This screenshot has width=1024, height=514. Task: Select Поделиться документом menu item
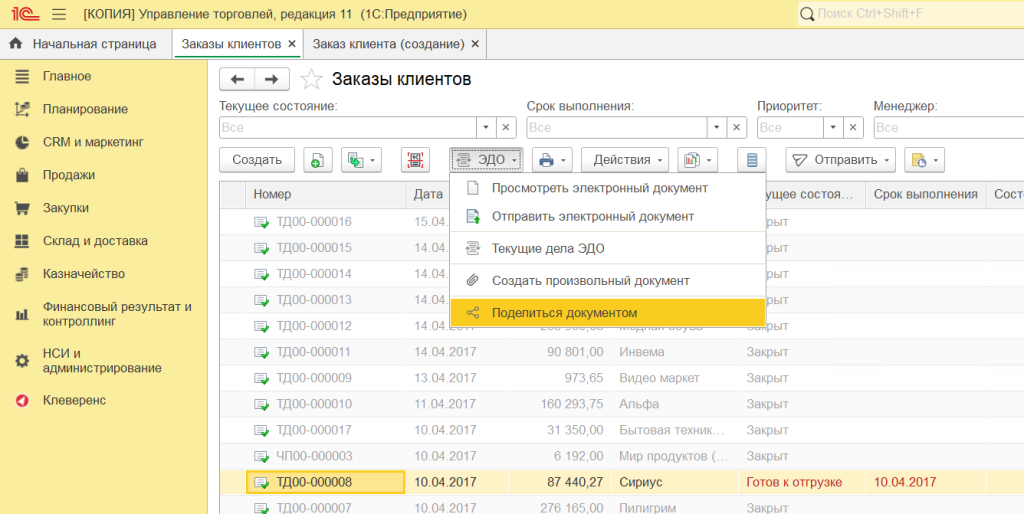607,313
